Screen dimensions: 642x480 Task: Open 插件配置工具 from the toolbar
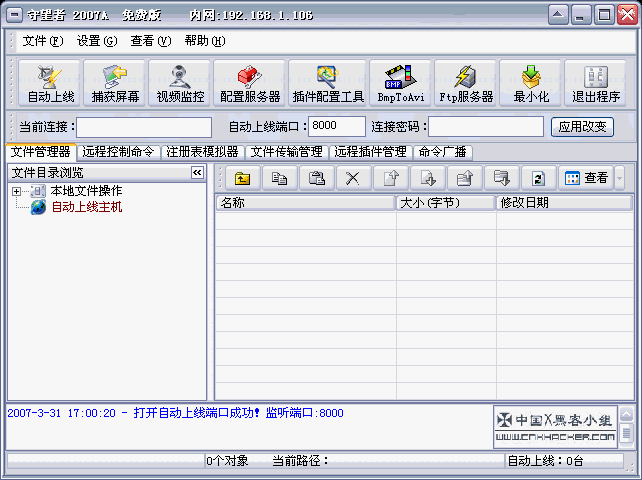tap(328, 84)
